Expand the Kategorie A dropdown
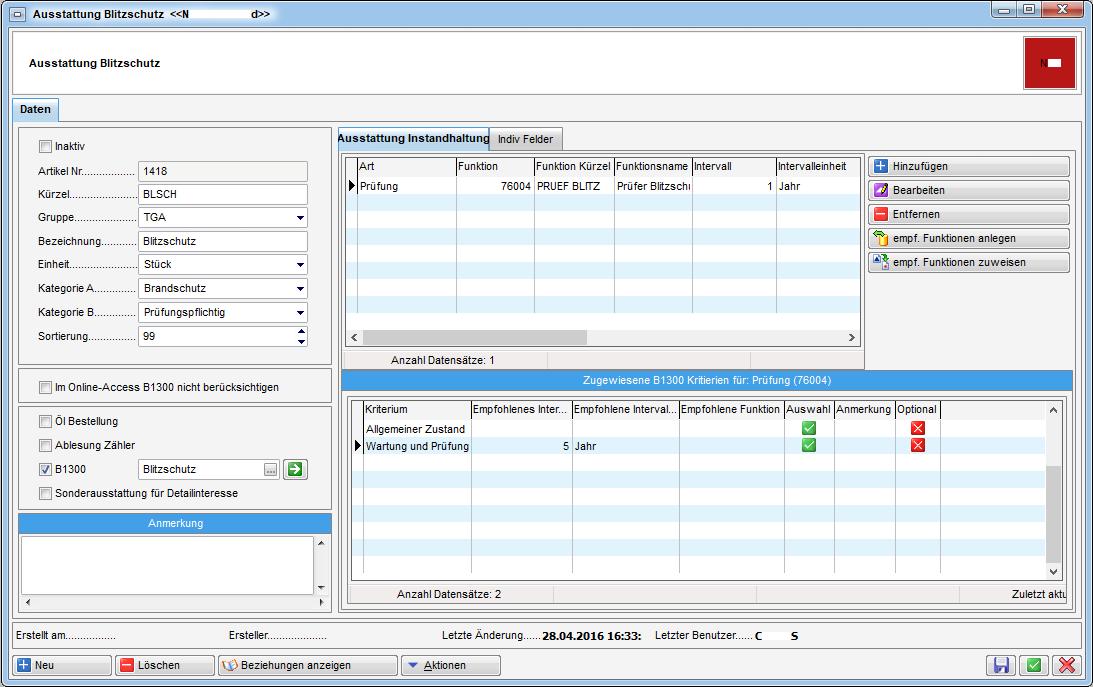1093x687 pixels. pos(300,289)
